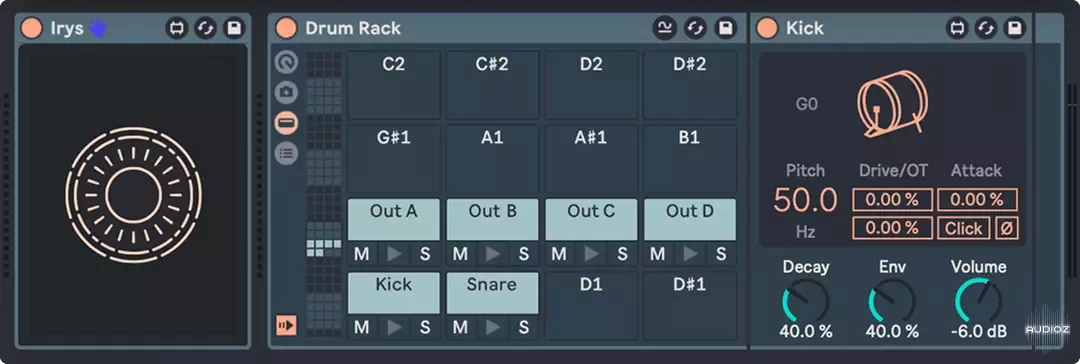Select the Out C drum pad
The width and height of the screenshot is (1080, 364).
(590, 219)
